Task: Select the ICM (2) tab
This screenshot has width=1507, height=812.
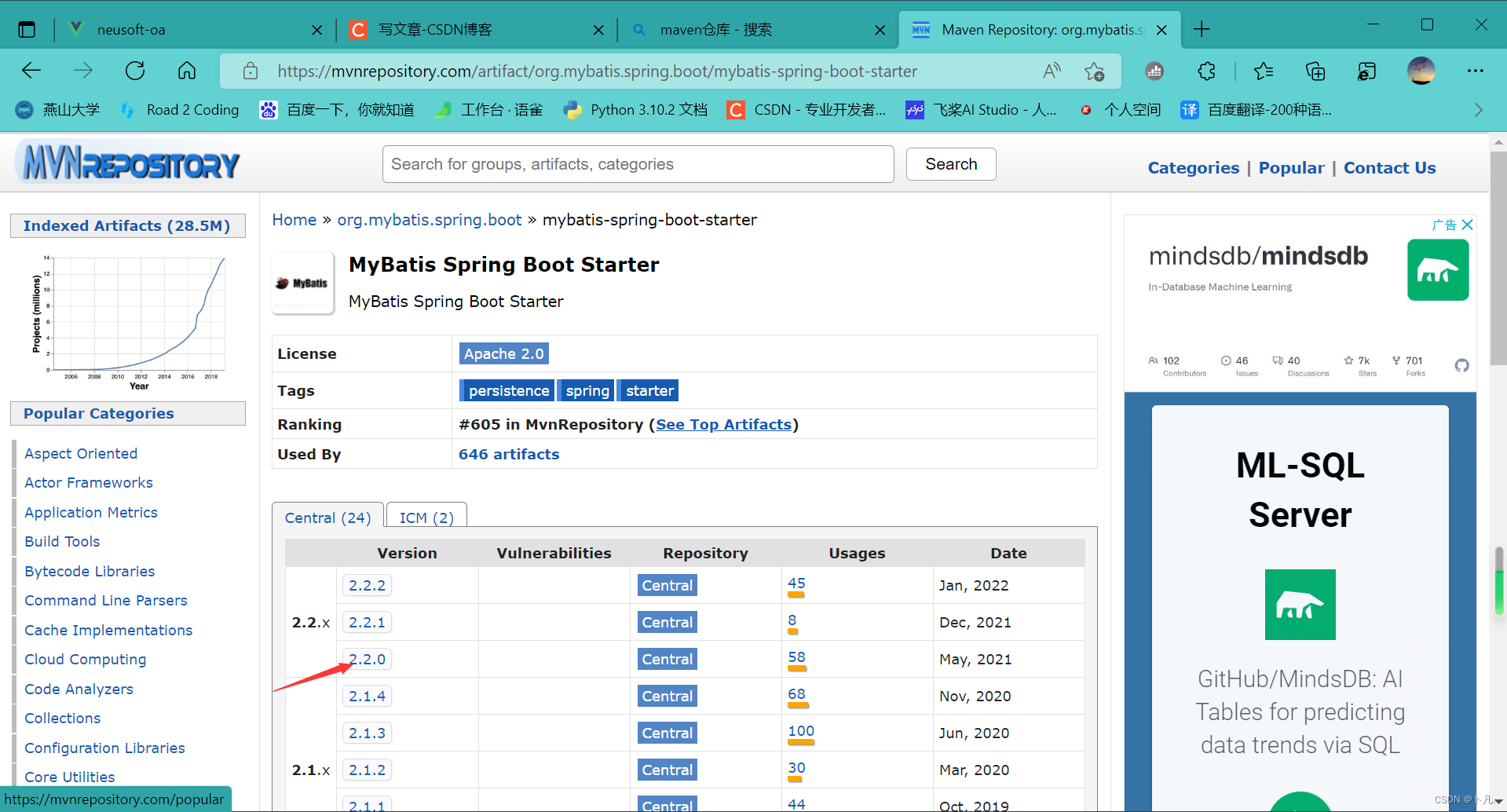Action: point(426,518)
